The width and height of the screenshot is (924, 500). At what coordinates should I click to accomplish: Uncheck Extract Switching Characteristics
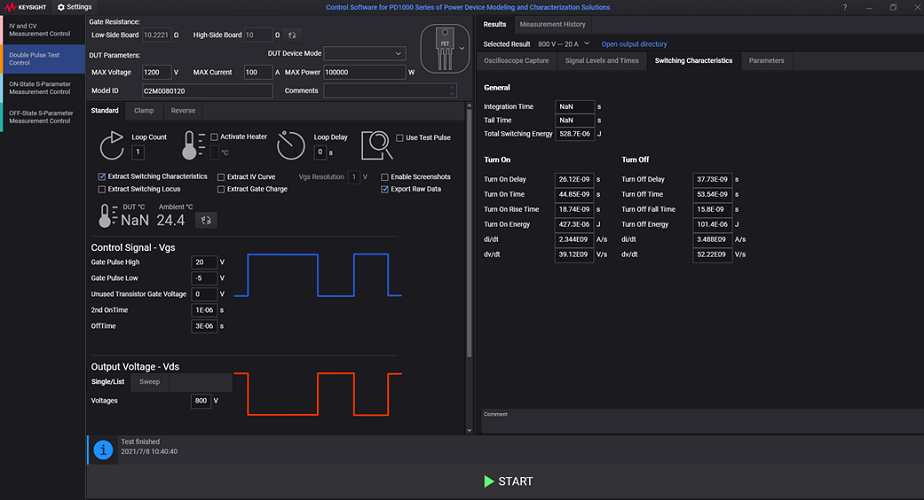coord(102,177)
